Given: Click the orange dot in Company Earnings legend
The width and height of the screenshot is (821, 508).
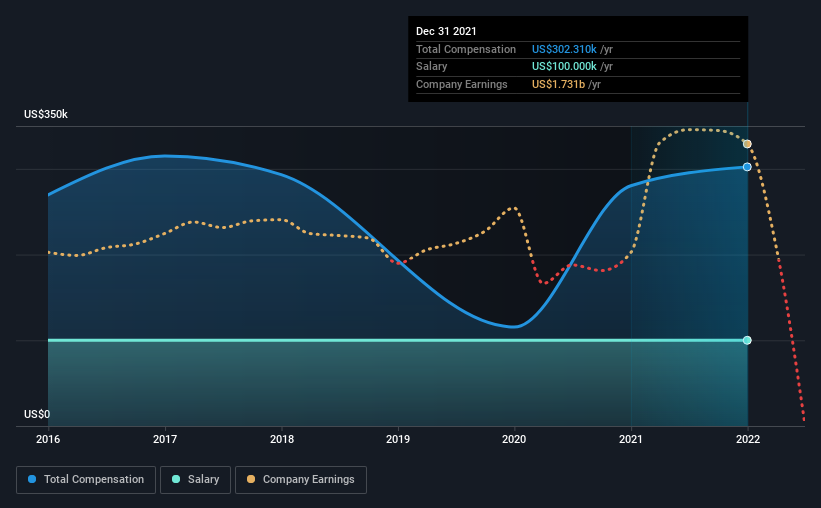Looking at the screenshot, I should pos(251,479).
